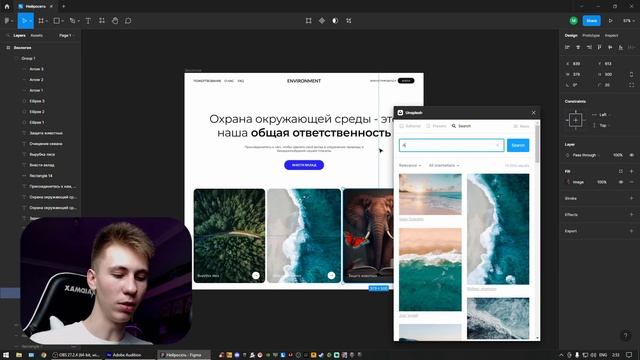Open Windows Start menu
The image size is (640, 360).
(6, 355)
